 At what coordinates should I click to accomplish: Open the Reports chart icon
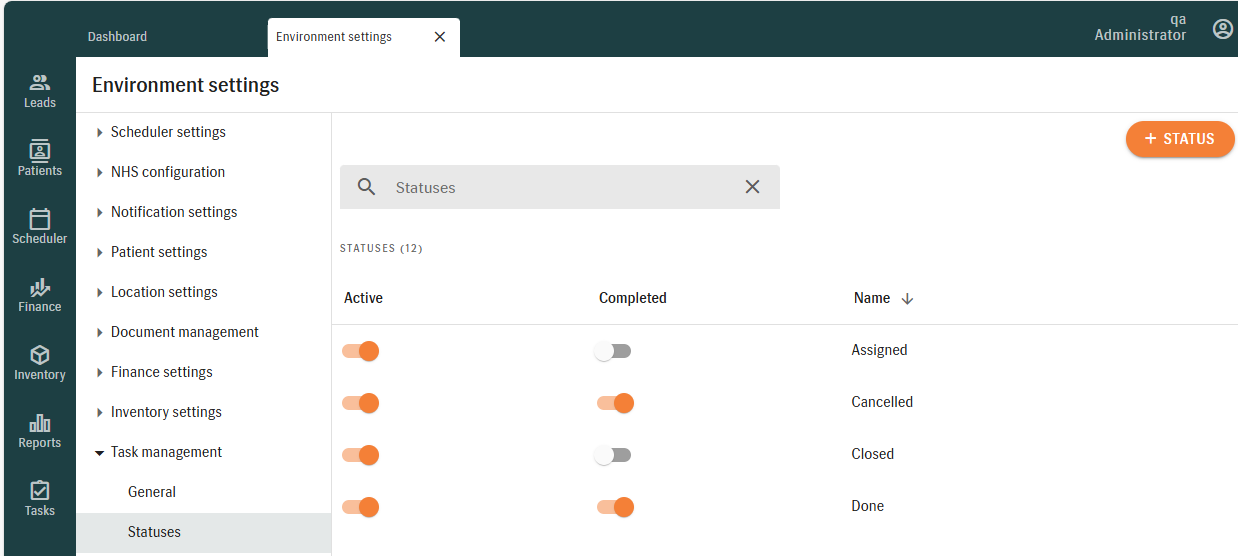tap(40, 424)
